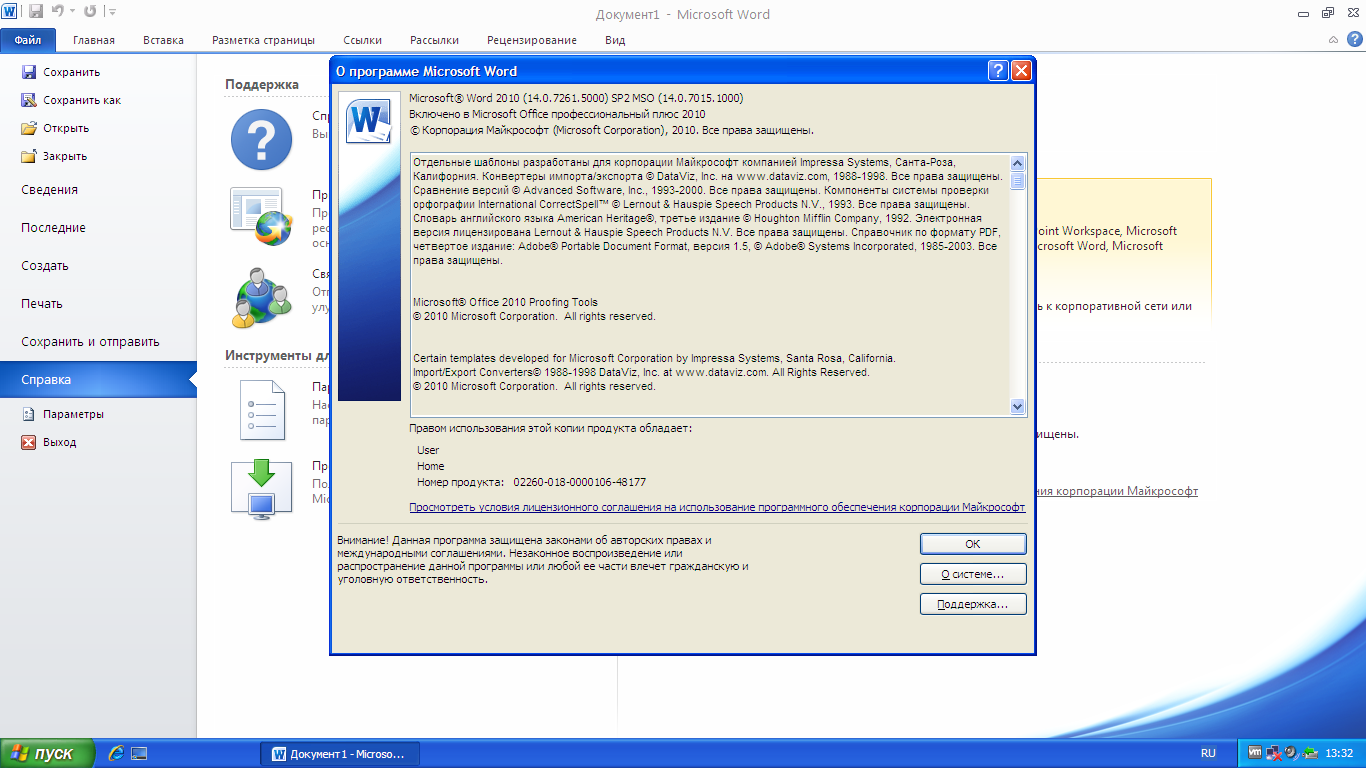Viewport: 1366px width, 768px height.
Task: Switch to the Ссылки ribbon tab
Action: 362,40
